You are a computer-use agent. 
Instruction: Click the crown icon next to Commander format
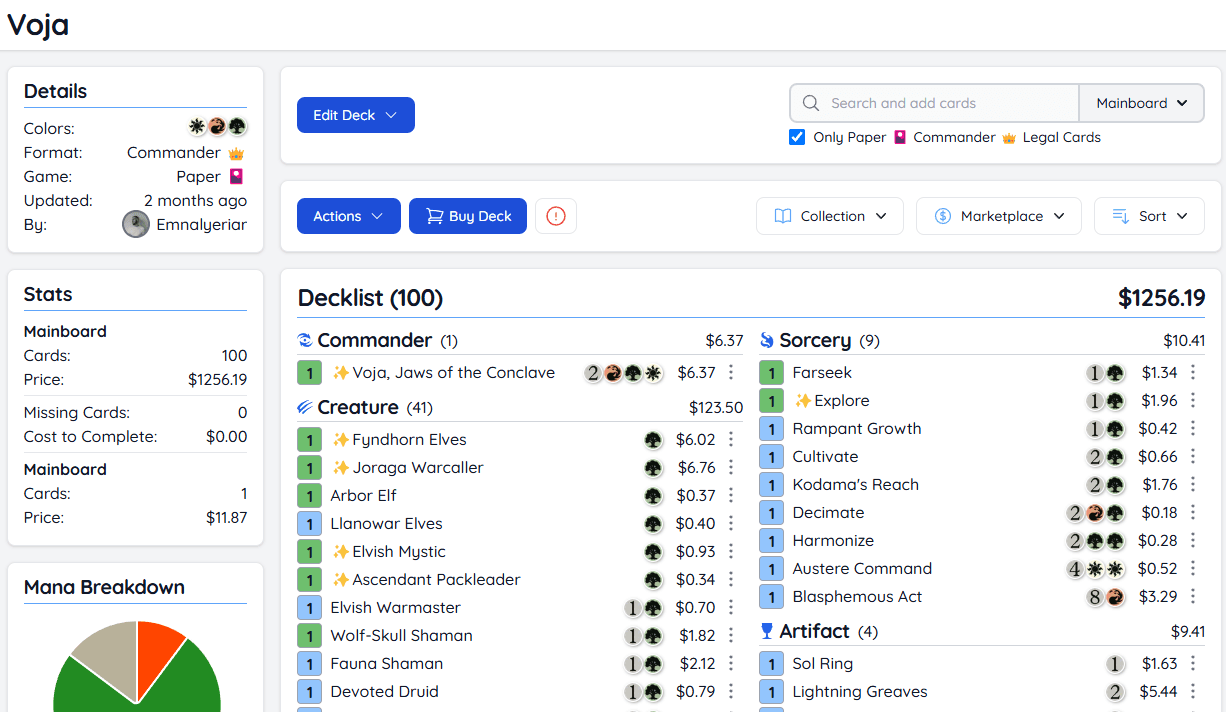point(237,152)
